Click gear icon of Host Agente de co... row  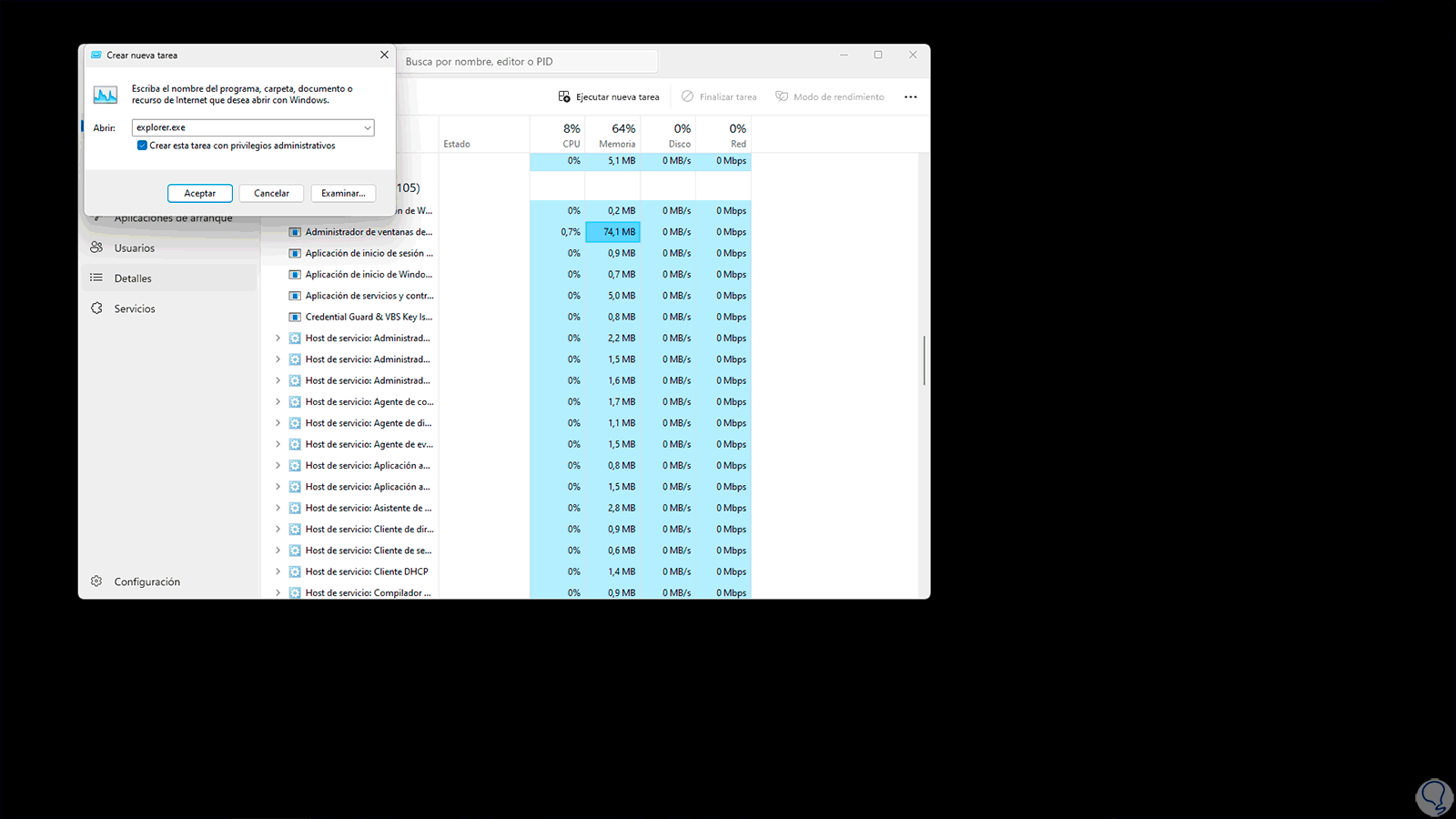click(x=295, y=401)
